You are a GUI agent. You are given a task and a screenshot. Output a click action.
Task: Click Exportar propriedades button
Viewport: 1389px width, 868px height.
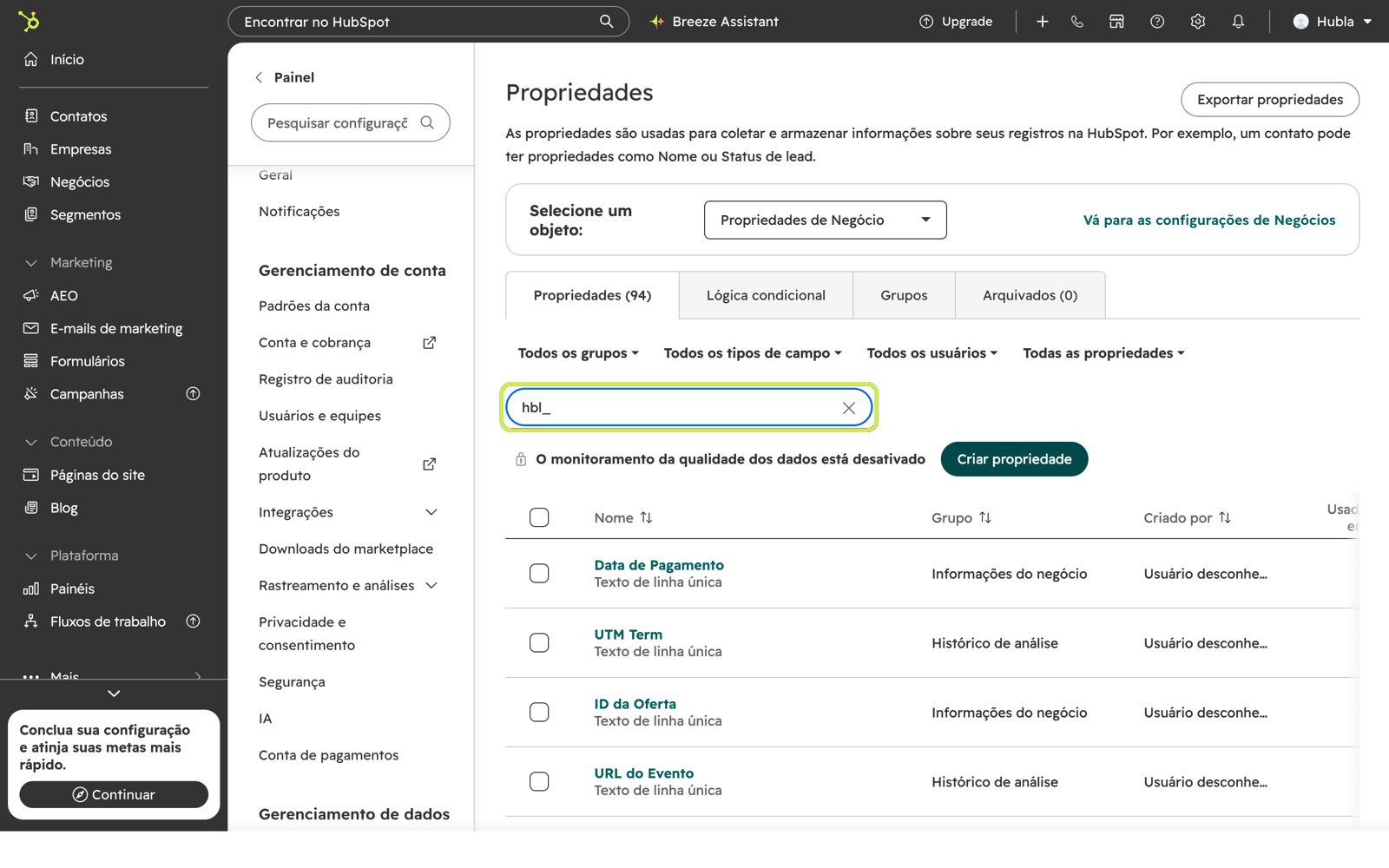click(x=1270, y=100)
